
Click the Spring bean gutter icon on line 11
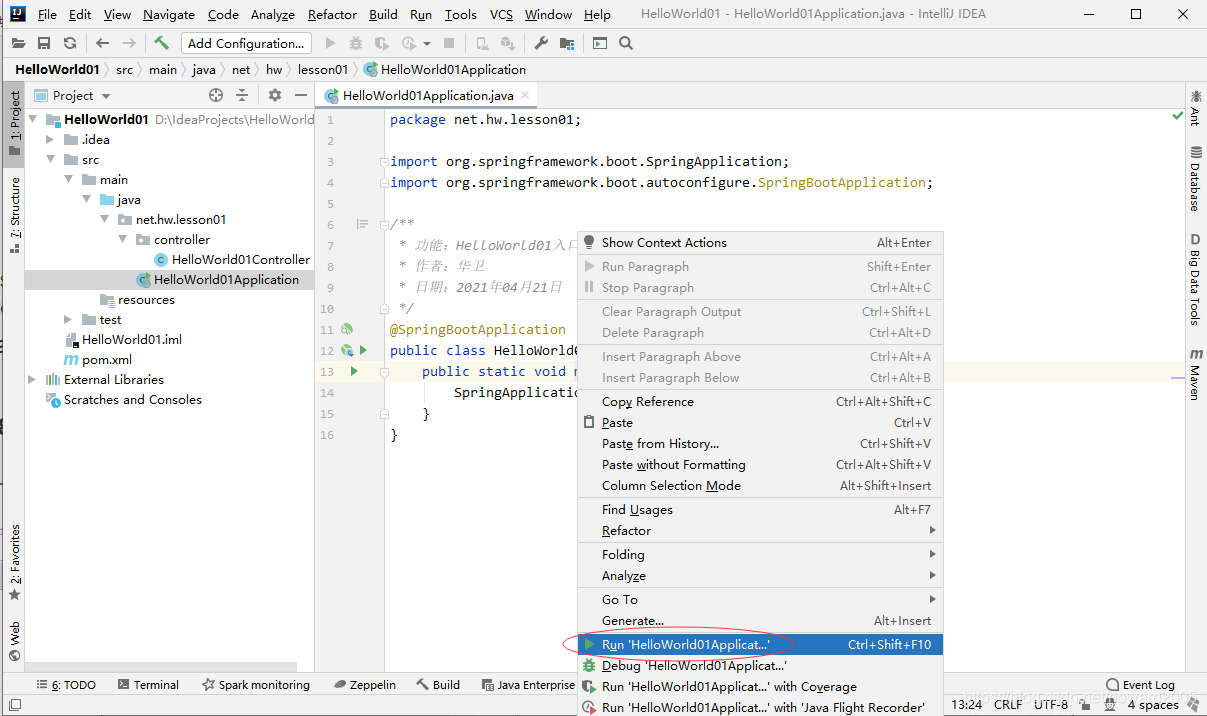coord(346,329)
